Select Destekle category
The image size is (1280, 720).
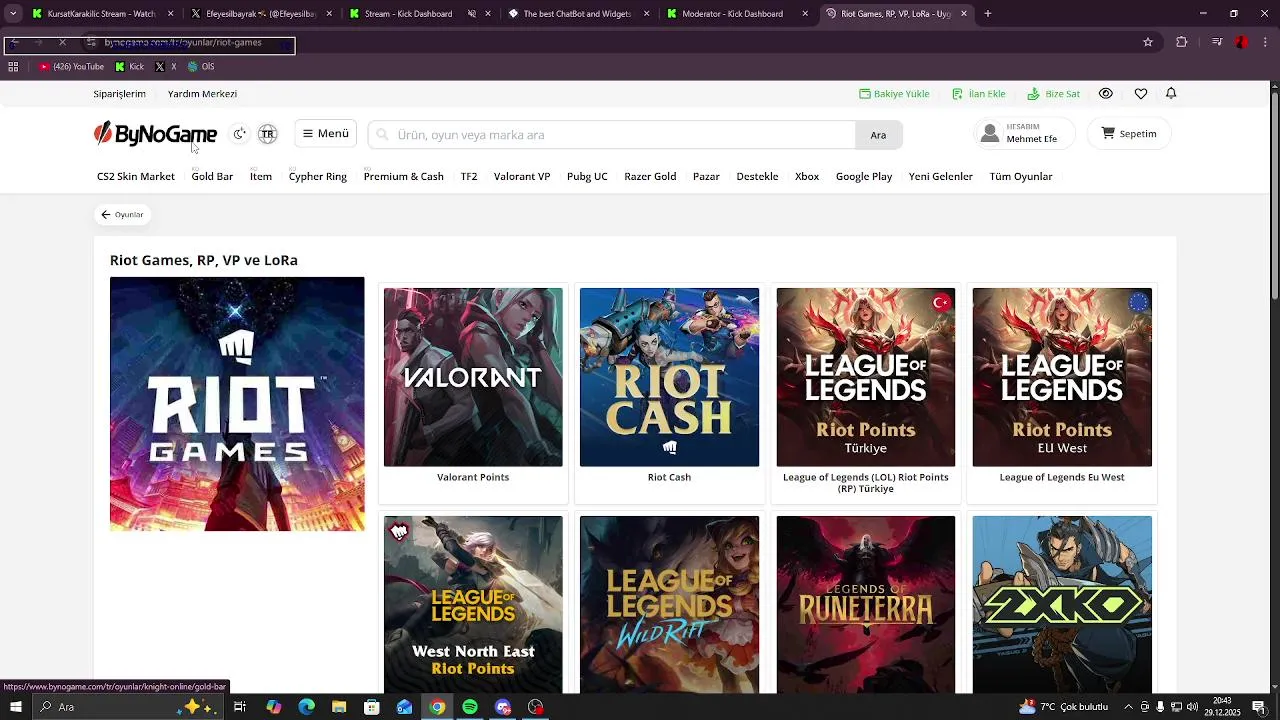(757, 177)
